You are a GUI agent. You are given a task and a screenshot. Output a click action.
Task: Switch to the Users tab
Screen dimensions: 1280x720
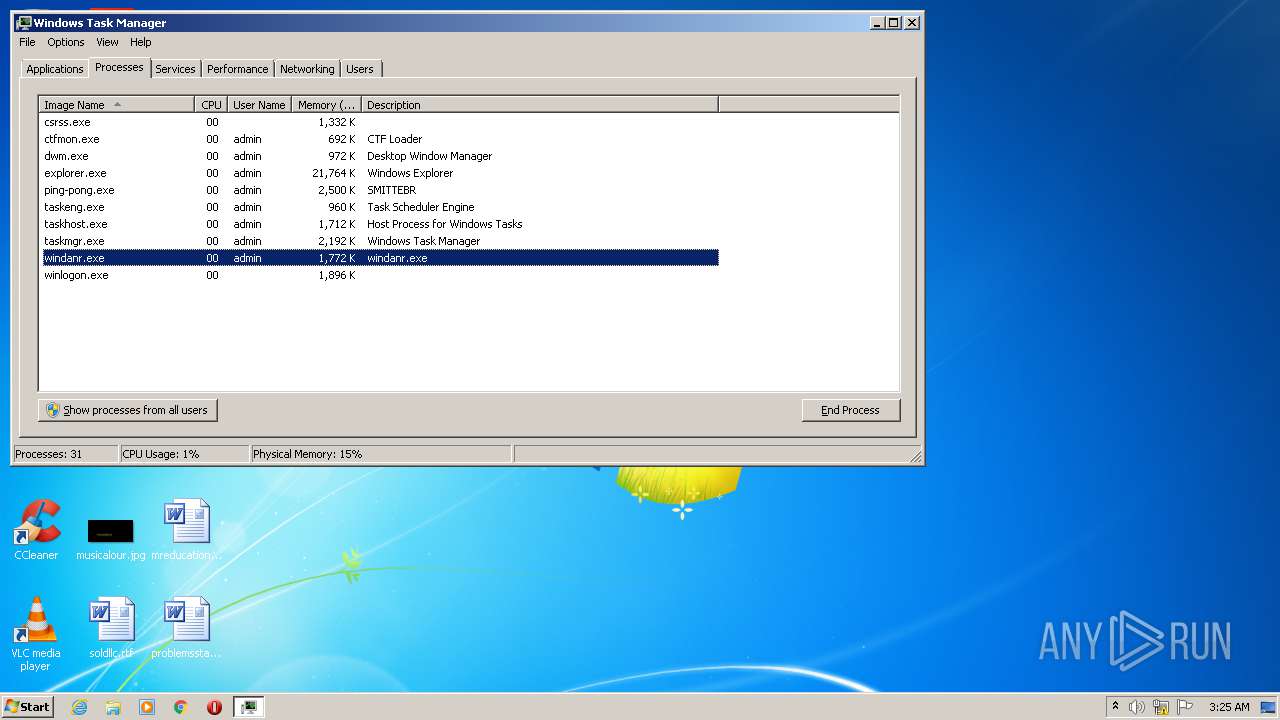point(360,69)
